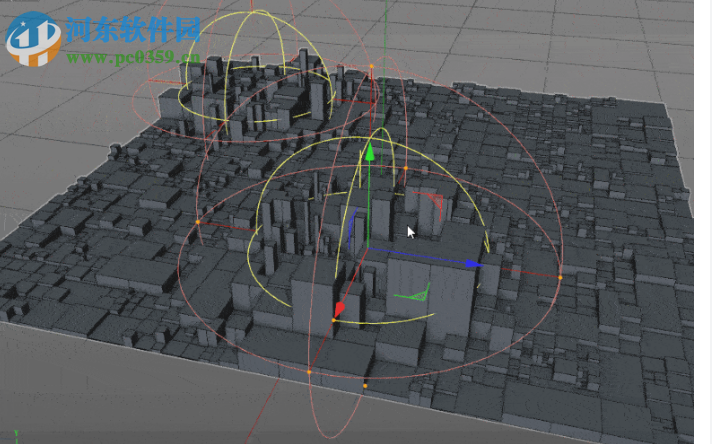Click the orange handle at the large sphere's far left edge
The image size is (712, 444).
(198, 222)
